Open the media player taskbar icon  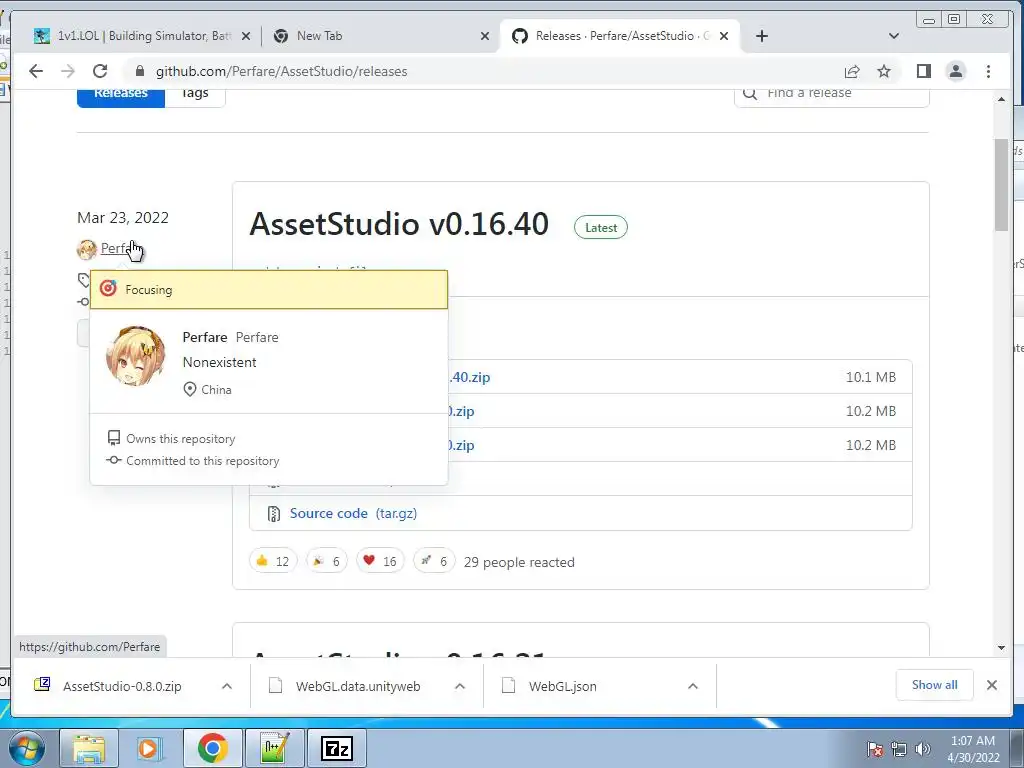[149, 748]
